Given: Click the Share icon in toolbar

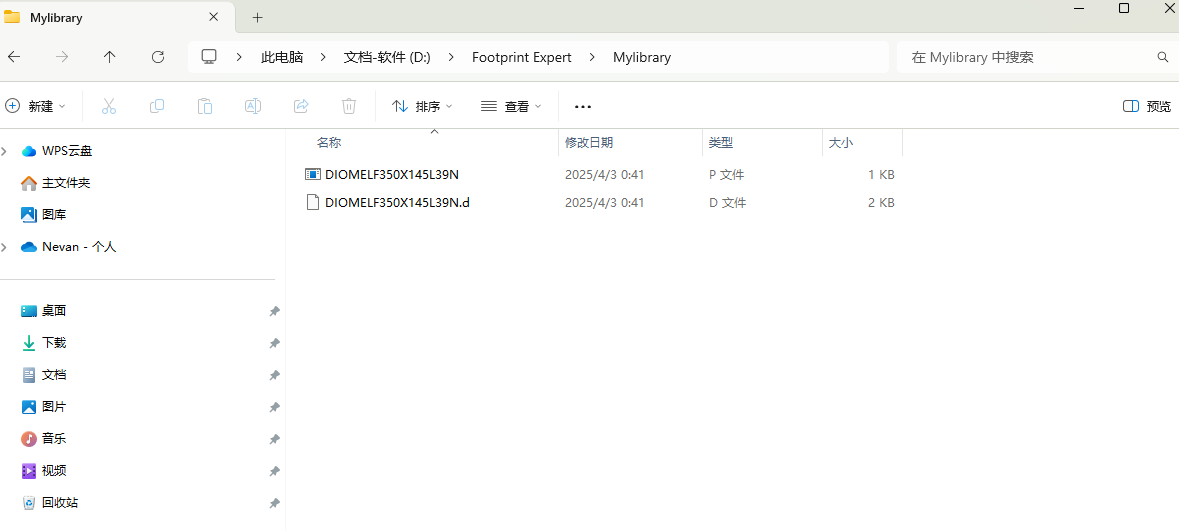Looking at the screenshot, I should click(301, 106).
